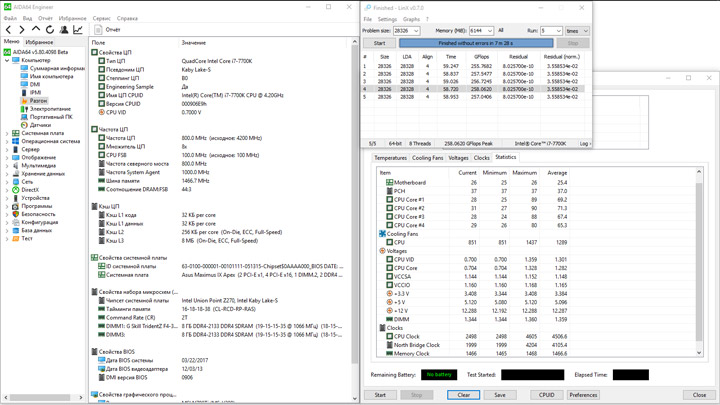Screen dimensions: 720x405
Task: Open the Graphs menu in LinX
Action: pyautogui.click(x=411, y=19)
